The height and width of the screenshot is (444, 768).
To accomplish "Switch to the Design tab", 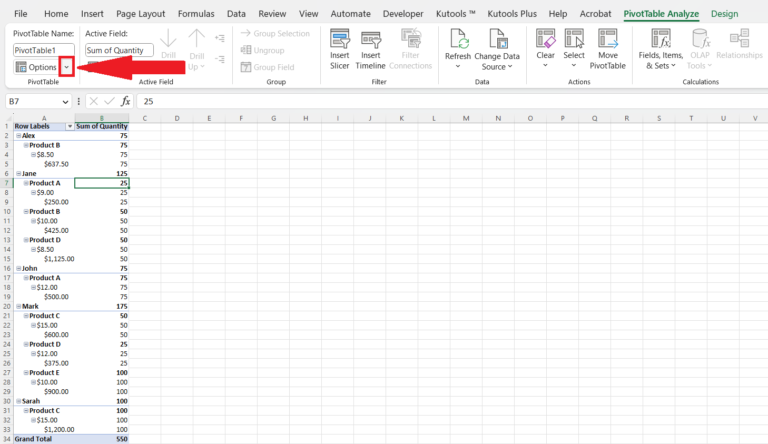I will [724, 14].
